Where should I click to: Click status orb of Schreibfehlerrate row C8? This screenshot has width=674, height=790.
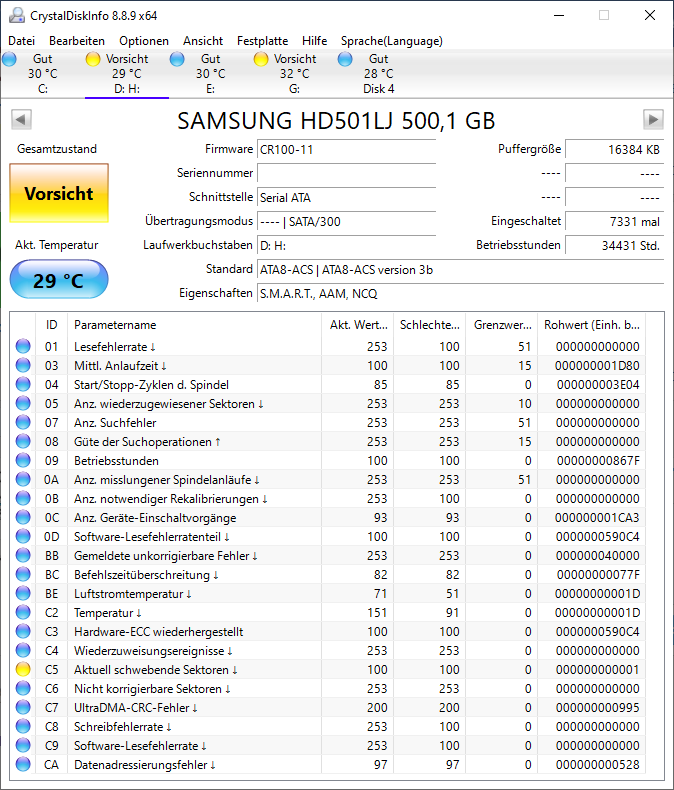(23, 727)
